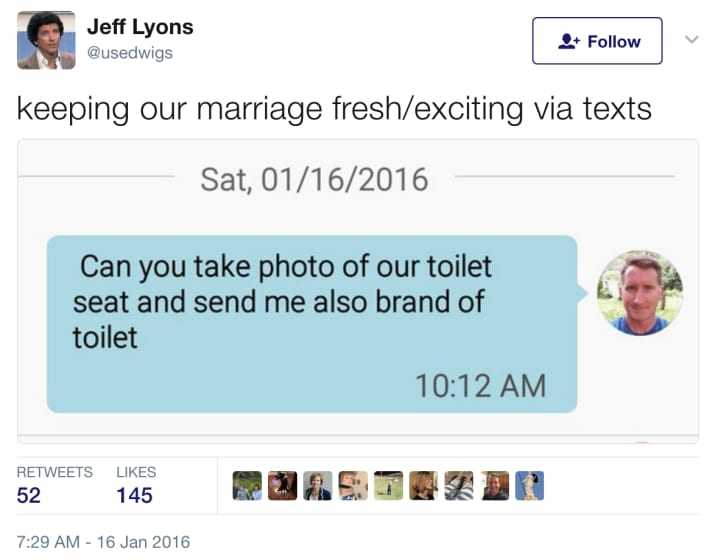Open the first liker avatar thumbnail
This screenshot has height=560, width=715.
tap(247, 486)
